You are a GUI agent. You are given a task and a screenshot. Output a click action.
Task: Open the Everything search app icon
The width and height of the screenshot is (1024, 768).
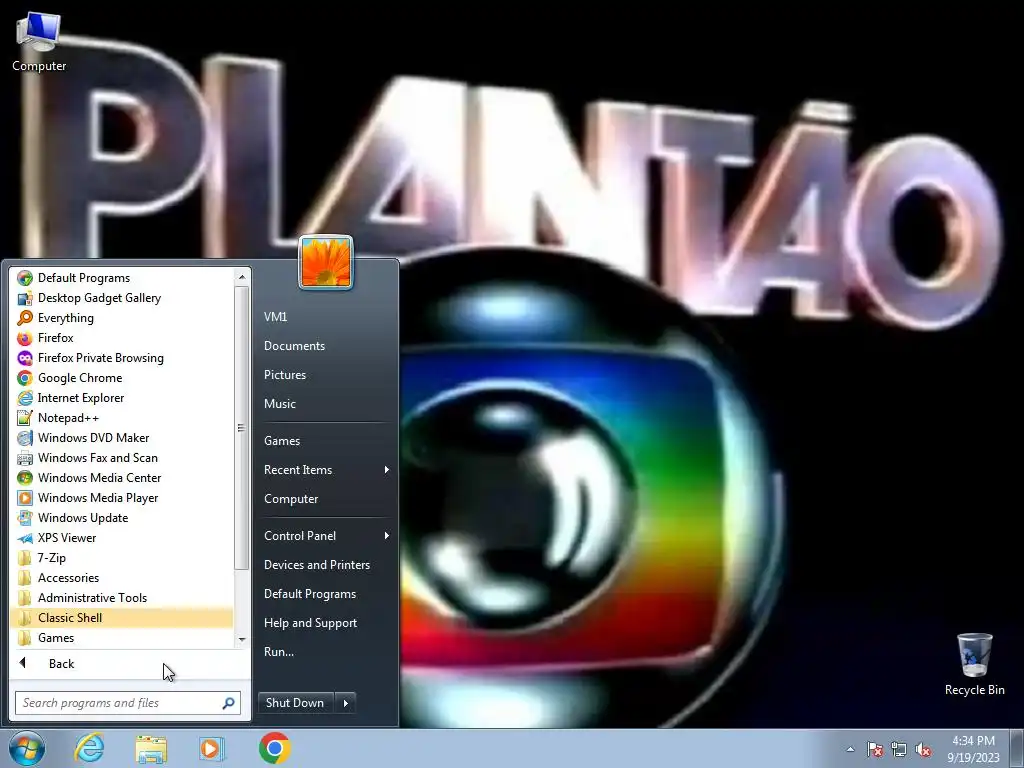[25, 318]
